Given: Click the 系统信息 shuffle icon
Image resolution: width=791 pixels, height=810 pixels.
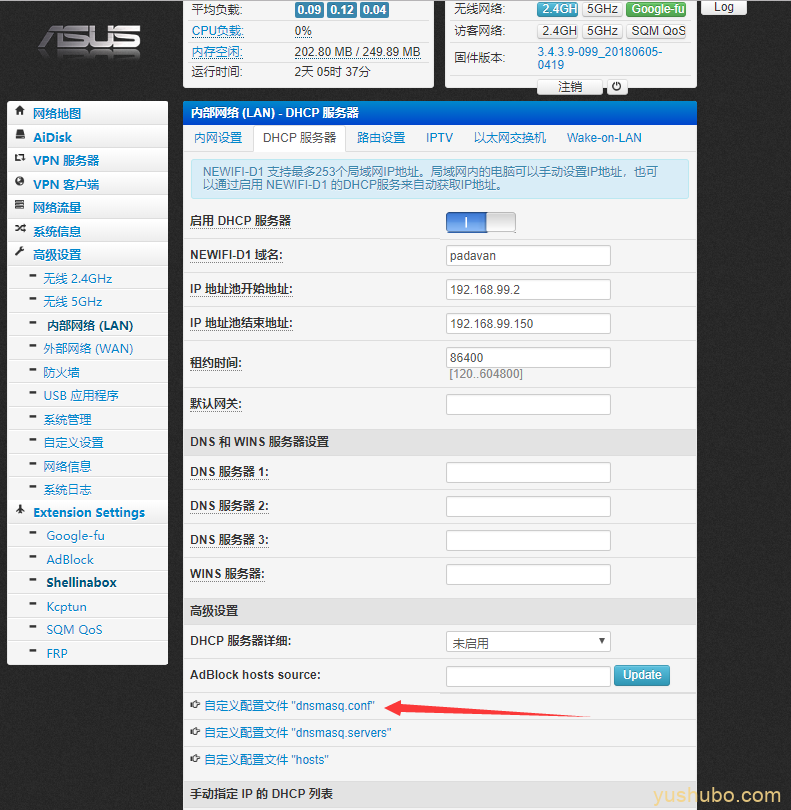Looking at the screenshot, I should coord(20,230).
